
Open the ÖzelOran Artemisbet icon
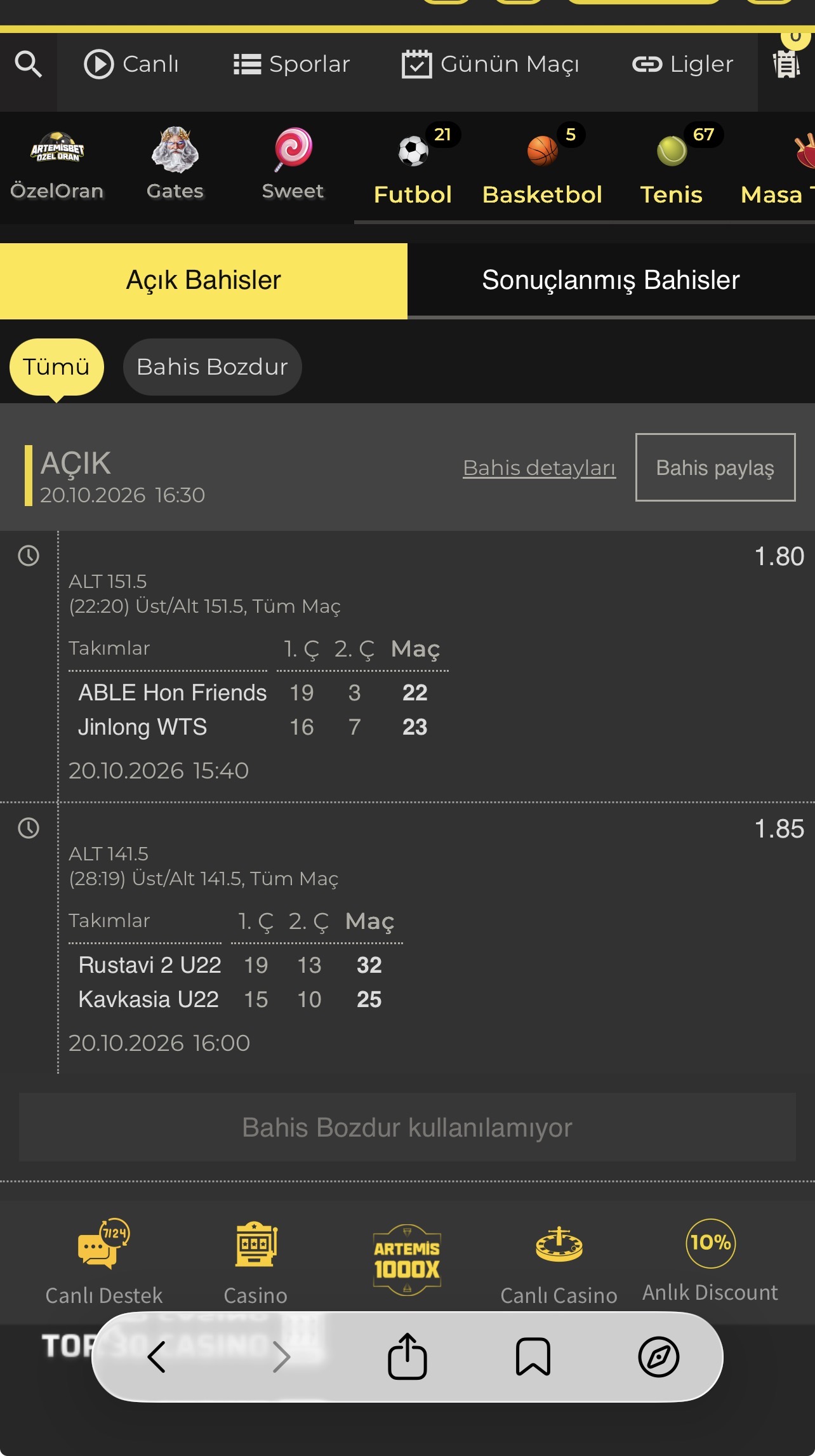(x=57, y=147)
